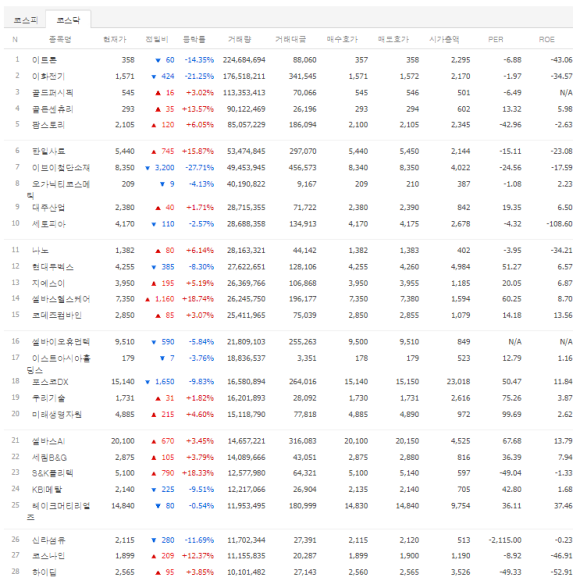Click the 전일비 column header
This screenshot has height=581, width=580.
[x=157, y=39]
